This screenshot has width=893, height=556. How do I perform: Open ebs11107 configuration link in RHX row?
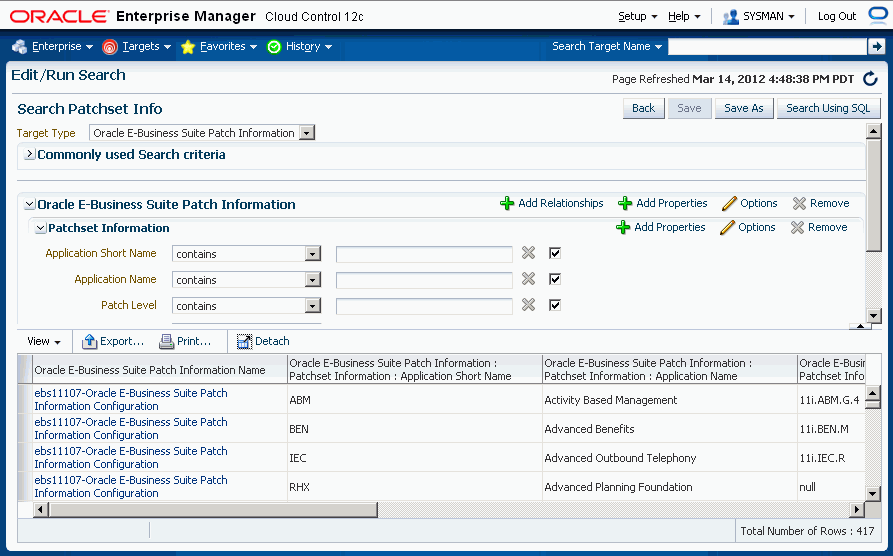point(131,486)
